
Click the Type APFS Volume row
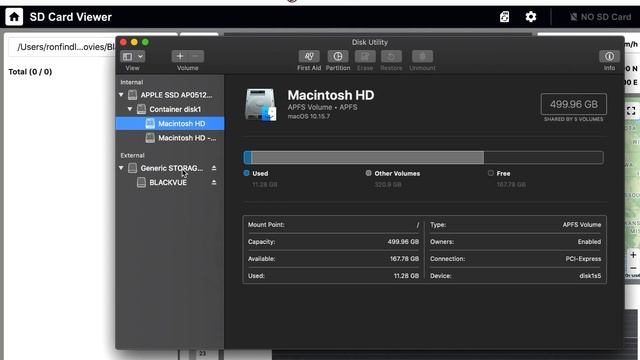(x=516, y=224)
